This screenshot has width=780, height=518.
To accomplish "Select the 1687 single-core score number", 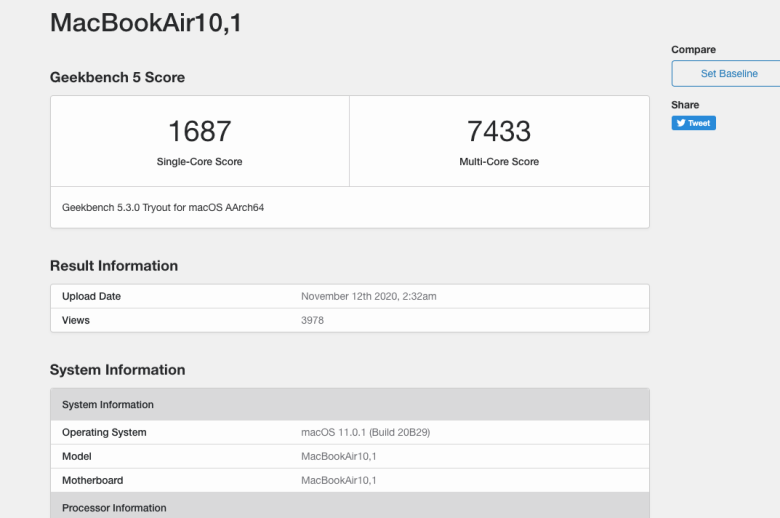I will [x=199, y=131].
